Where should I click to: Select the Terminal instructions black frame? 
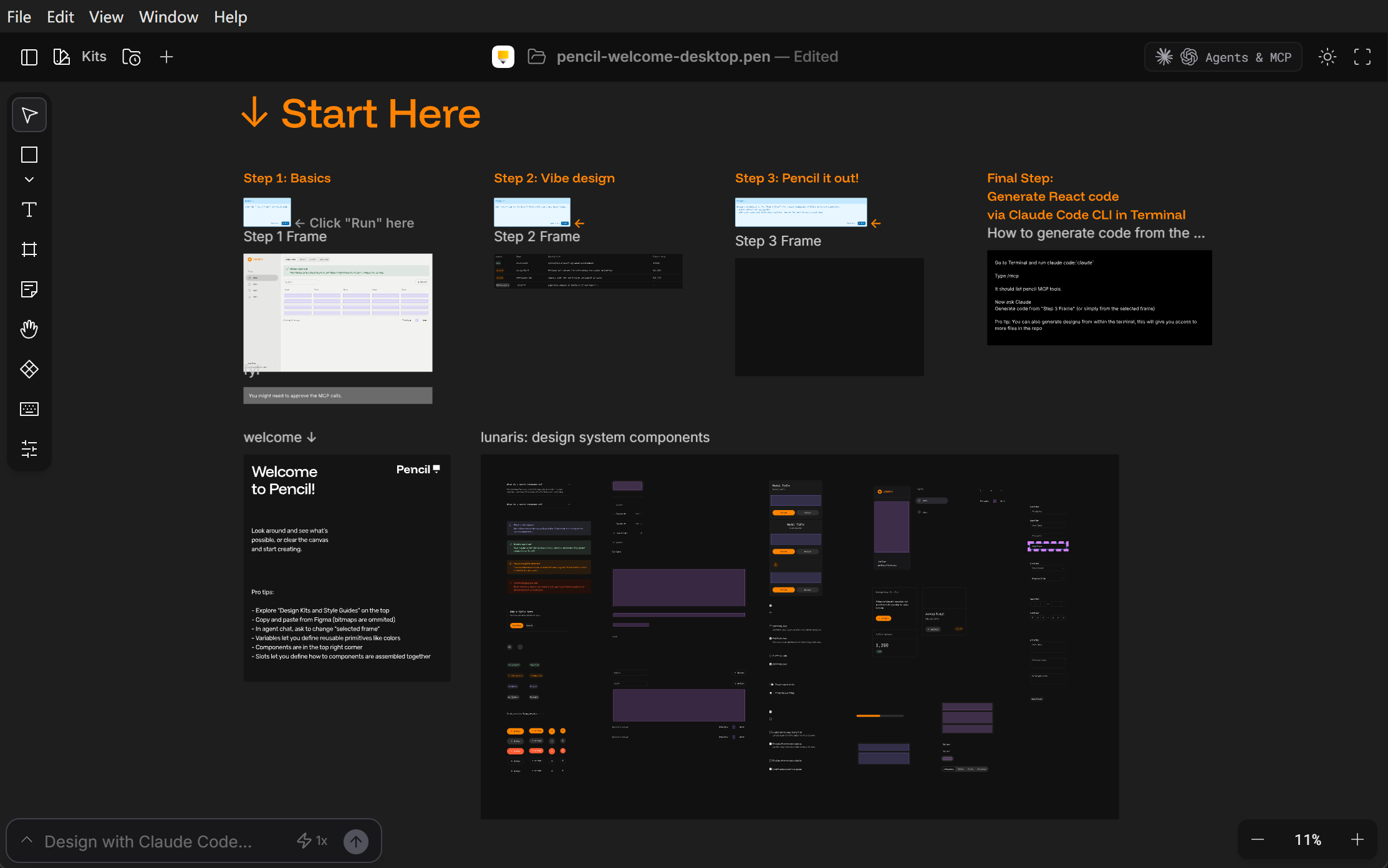(x=1099, y=297)
